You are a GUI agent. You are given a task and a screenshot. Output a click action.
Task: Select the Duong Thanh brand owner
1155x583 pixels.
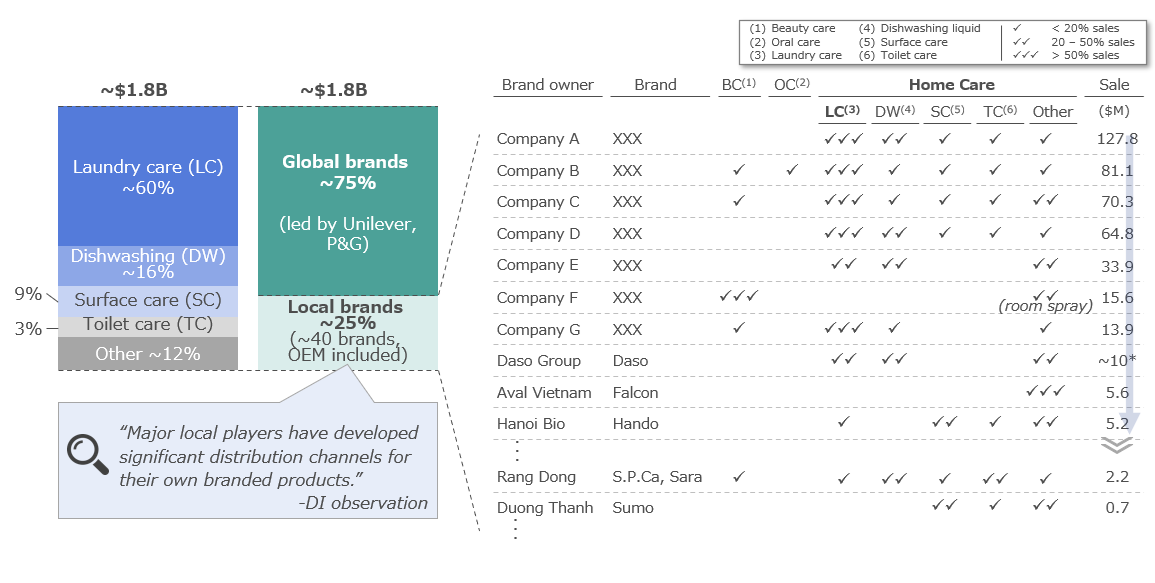[544, 508]
